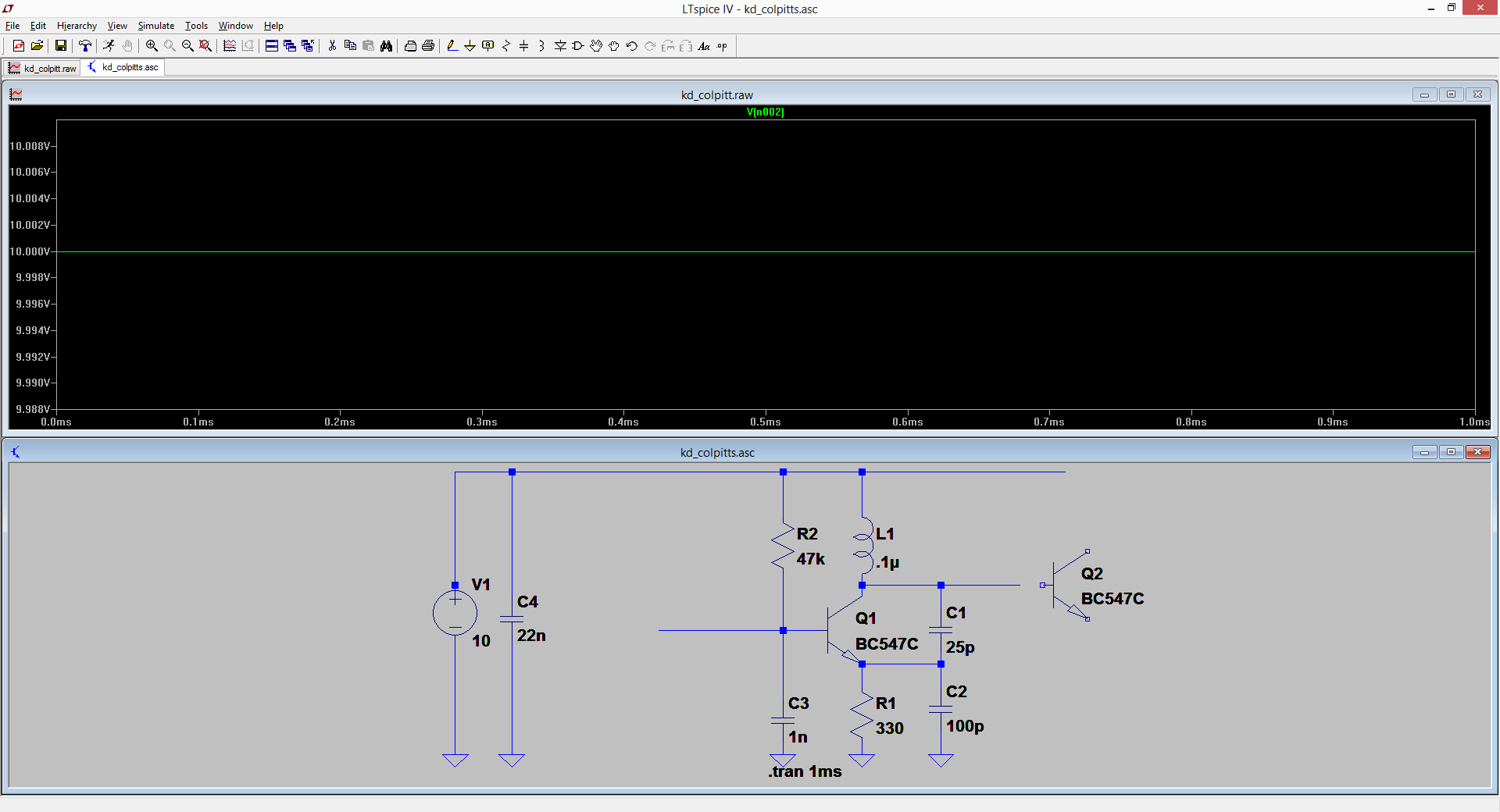
Task: Choose the Diode placement tool
Action: tap(560, 46)
